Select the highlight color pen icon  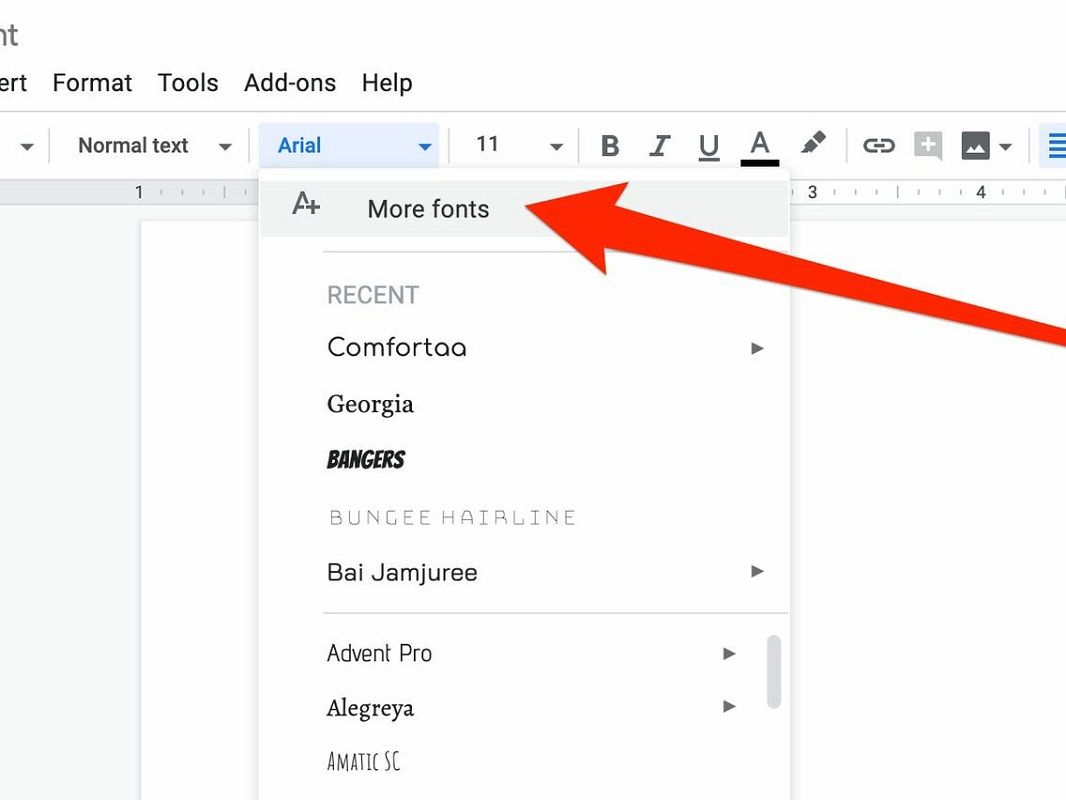813,144
